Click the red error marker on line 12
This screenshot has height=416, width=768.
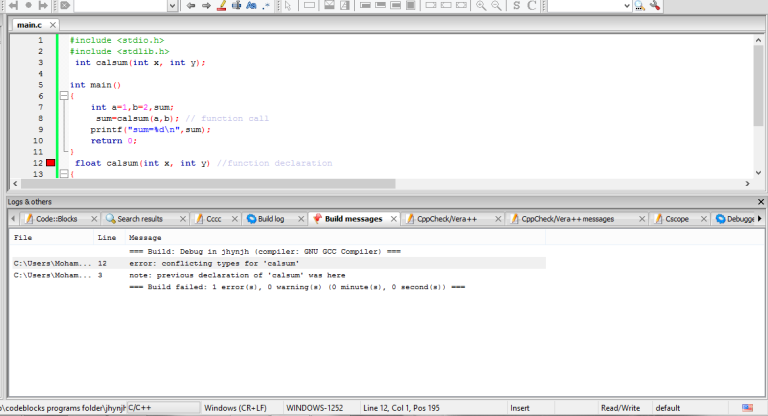click(x=51, y=163)
